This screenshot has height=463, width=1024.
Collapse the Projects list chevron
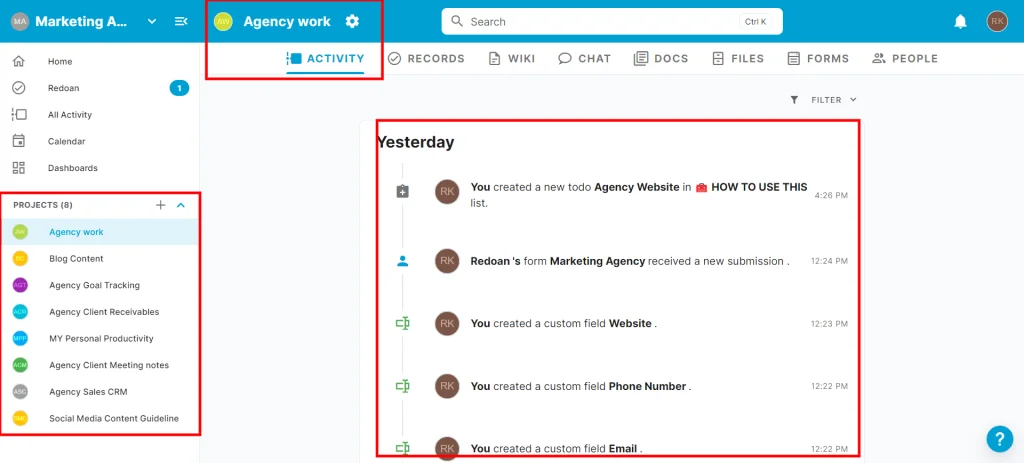[181, 205]
